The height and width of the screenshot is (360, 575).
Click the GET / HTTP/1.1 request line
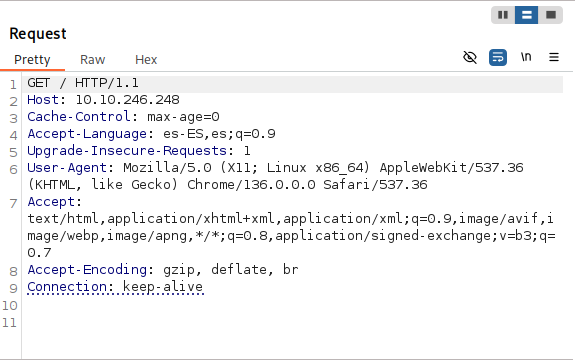[83, 83]
